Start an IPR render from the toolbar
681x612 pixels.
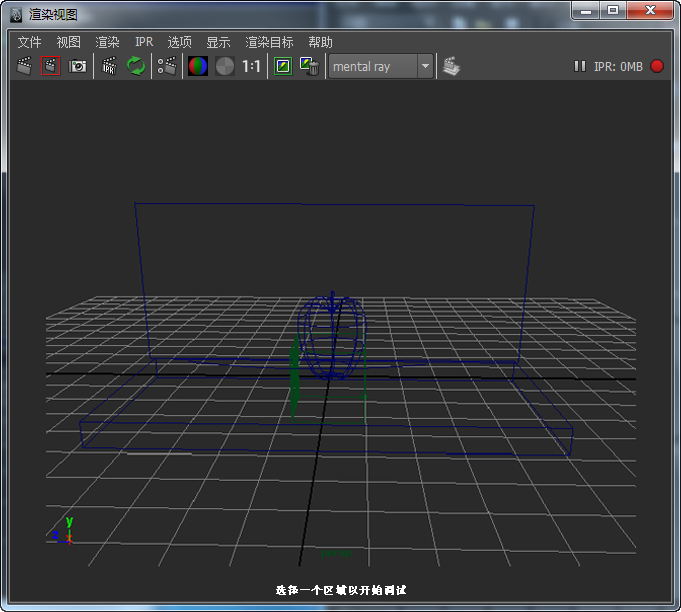[x=110, y=66]
